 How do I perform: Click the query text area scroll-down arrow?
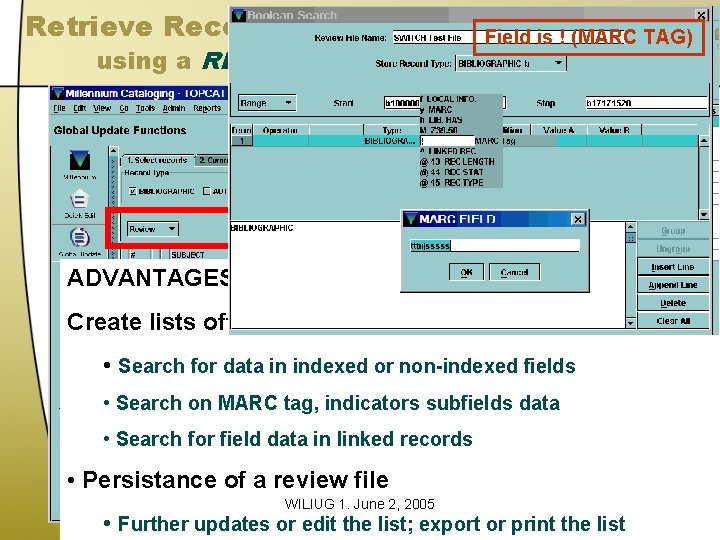630,323
